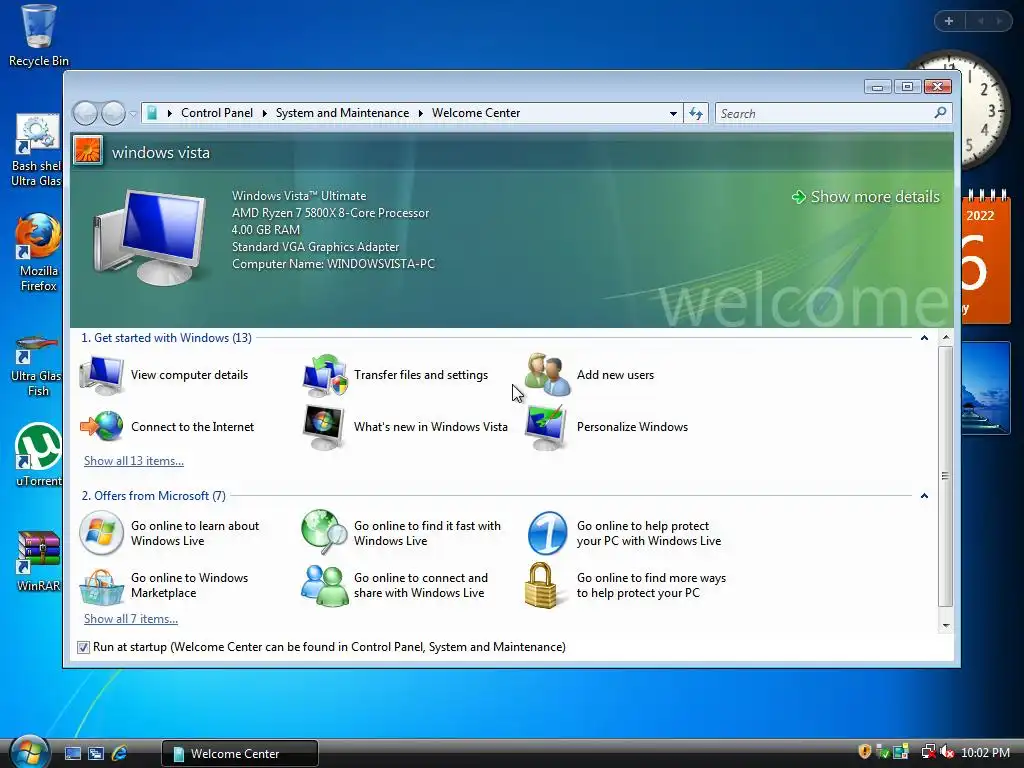Click the '1. Get started with Windows (13)' heading
Screen dimensions: 1024x768
click(x=167, y=338)
